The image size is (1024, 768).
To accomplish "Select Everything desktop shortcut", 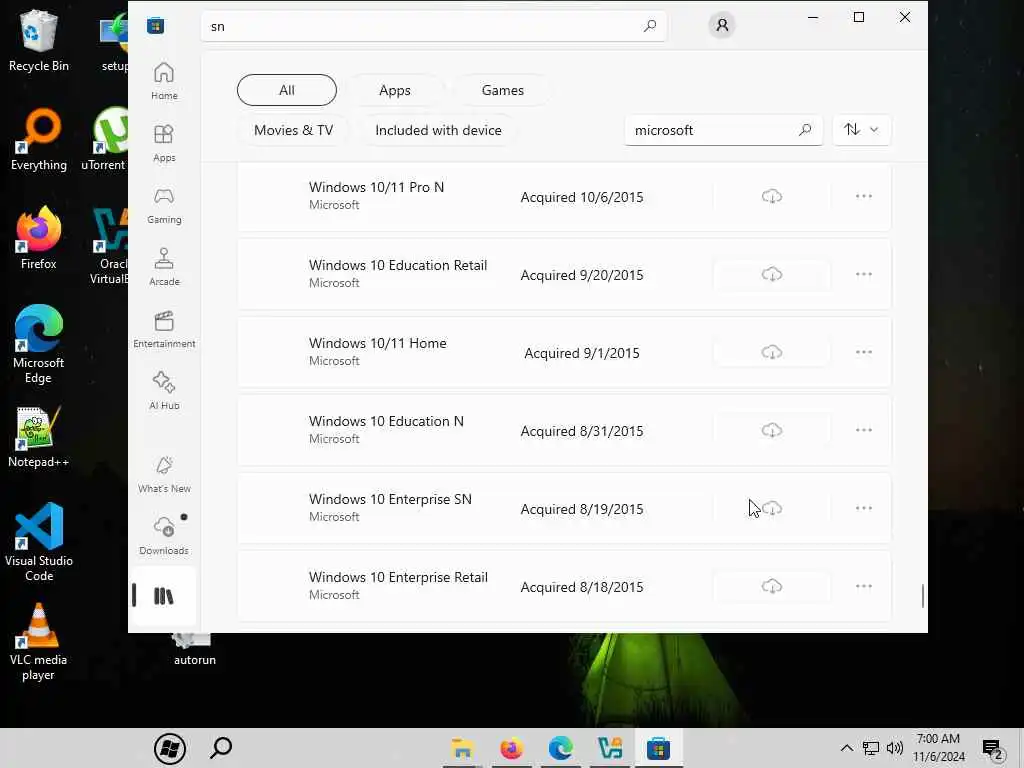I will [x=39, y=140].
